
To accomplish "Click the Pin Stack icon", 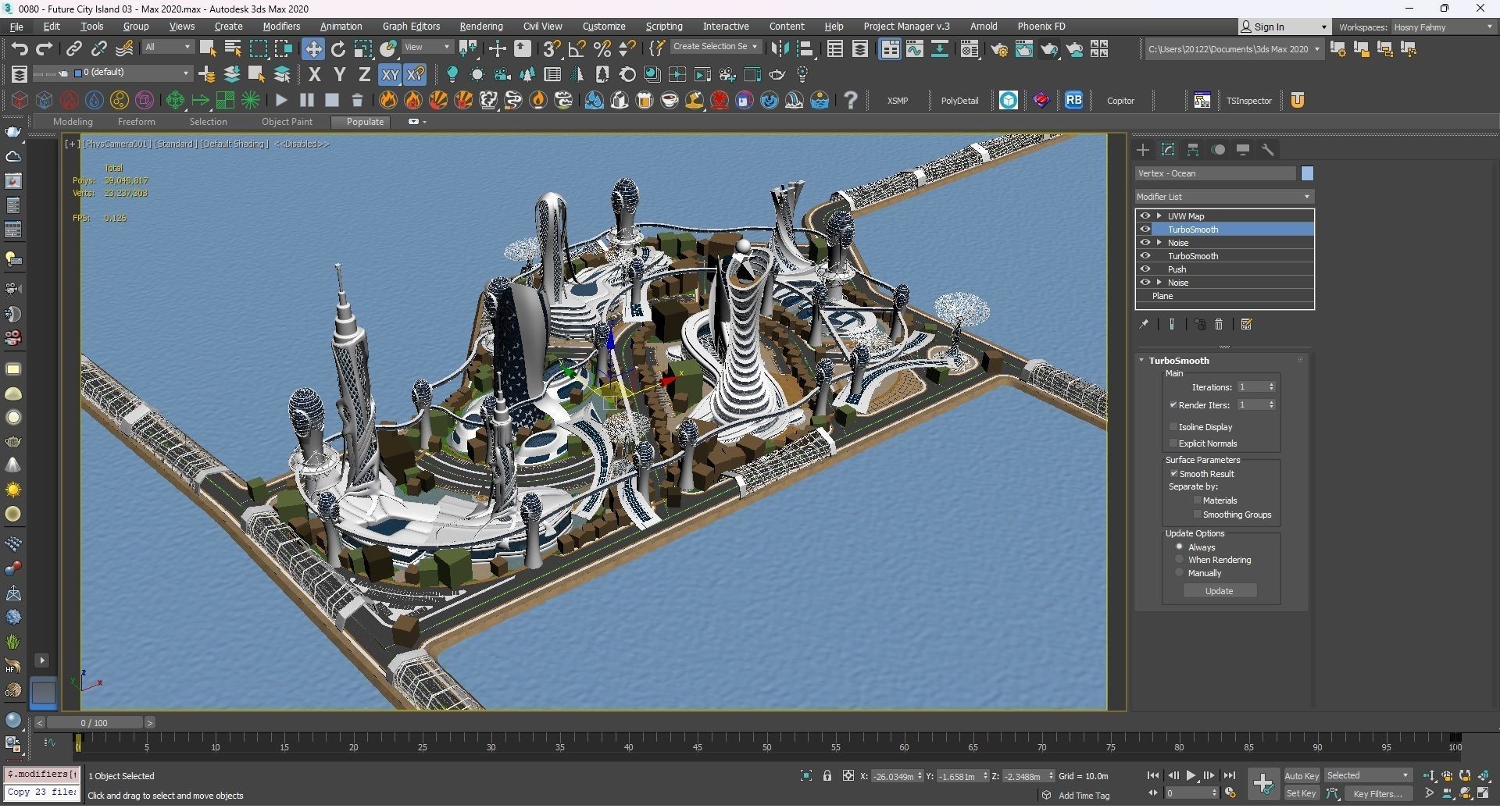I will point(1144,324).
